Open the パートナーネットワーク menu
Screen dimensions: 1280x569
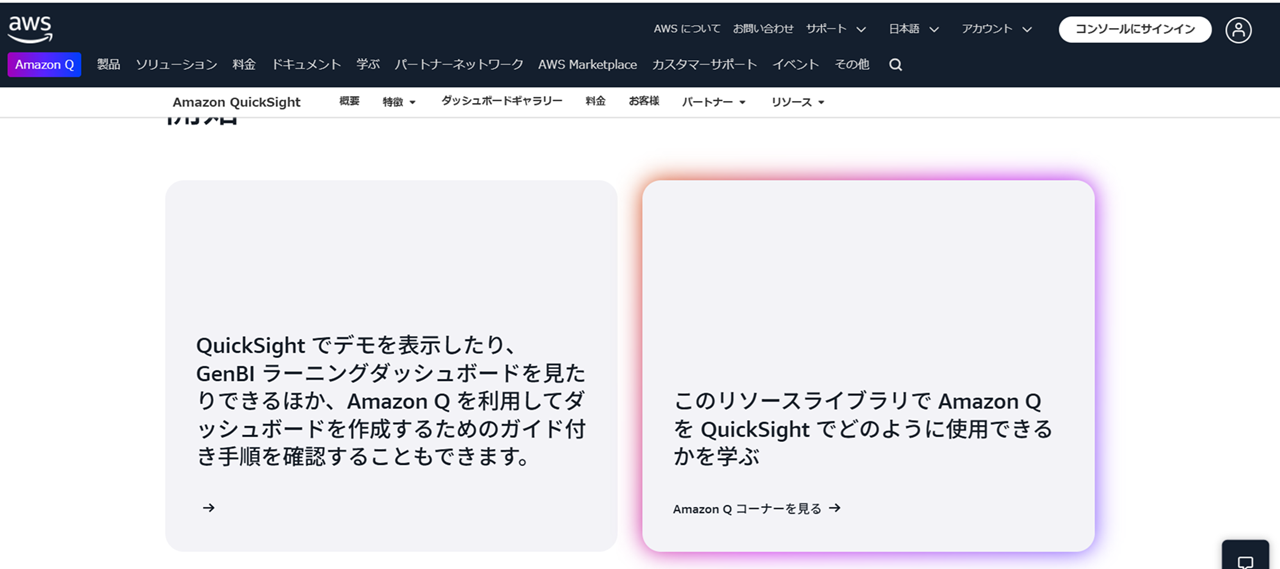(x=459, y=64)
